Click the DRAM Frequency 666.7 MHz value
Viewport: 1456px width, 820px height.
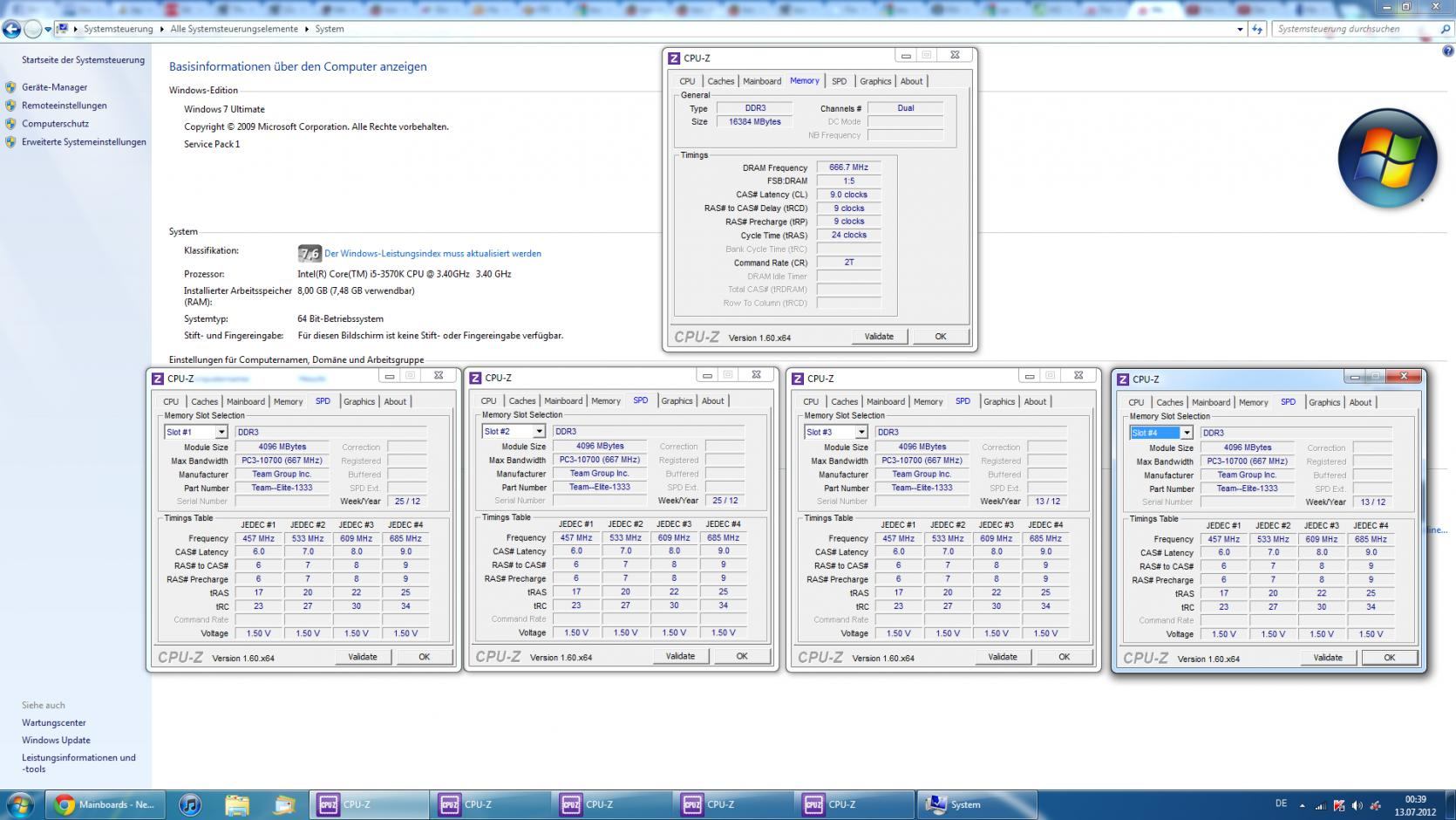coord(848,167)
